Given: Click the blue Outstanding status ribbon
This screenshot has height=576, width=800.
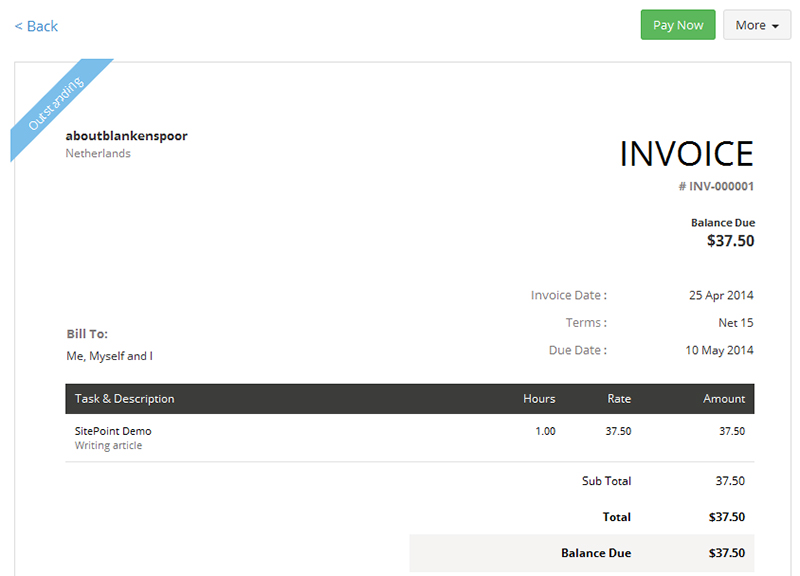Looking at the screenshot, I should coord(57,105).
